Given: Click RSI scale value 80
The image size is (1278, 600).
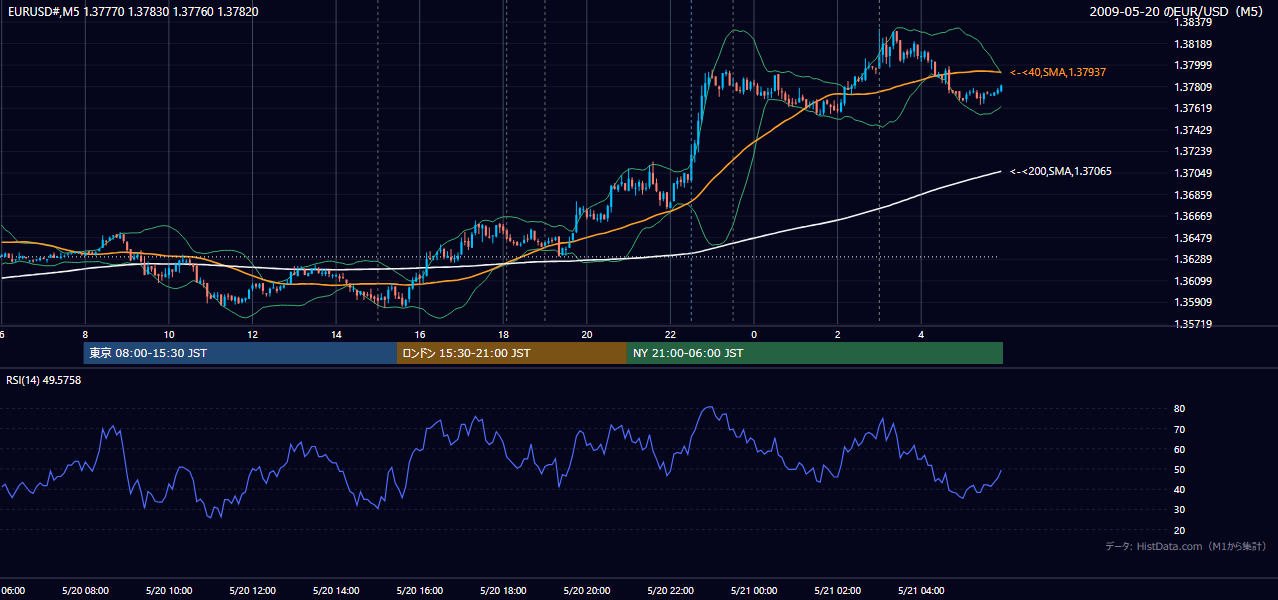Looking at the screenshot, I should point(1180,409).
